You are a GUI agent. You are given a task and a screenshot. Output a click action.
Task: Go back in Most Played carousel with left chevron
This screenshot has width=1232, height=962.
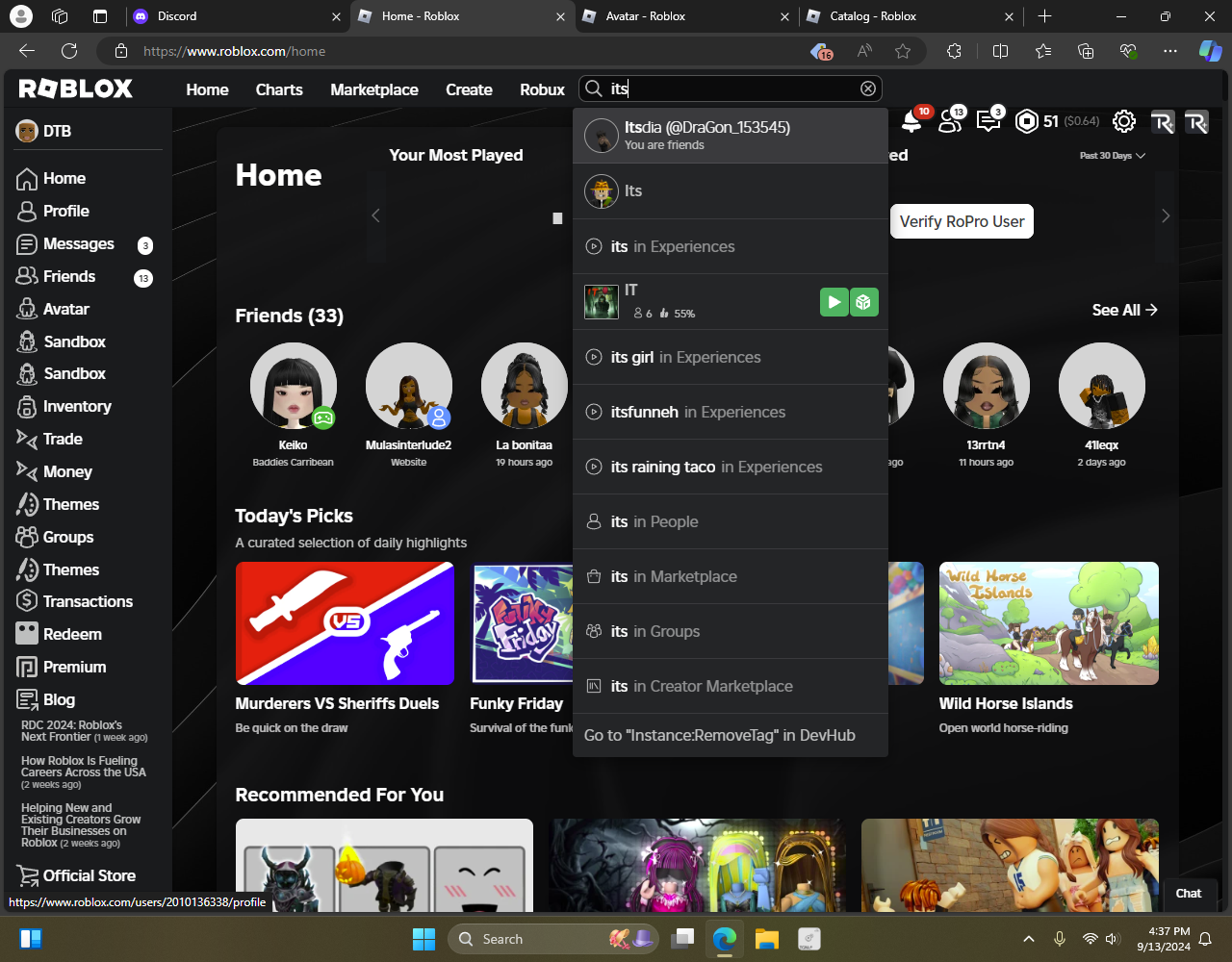(376, 215)
